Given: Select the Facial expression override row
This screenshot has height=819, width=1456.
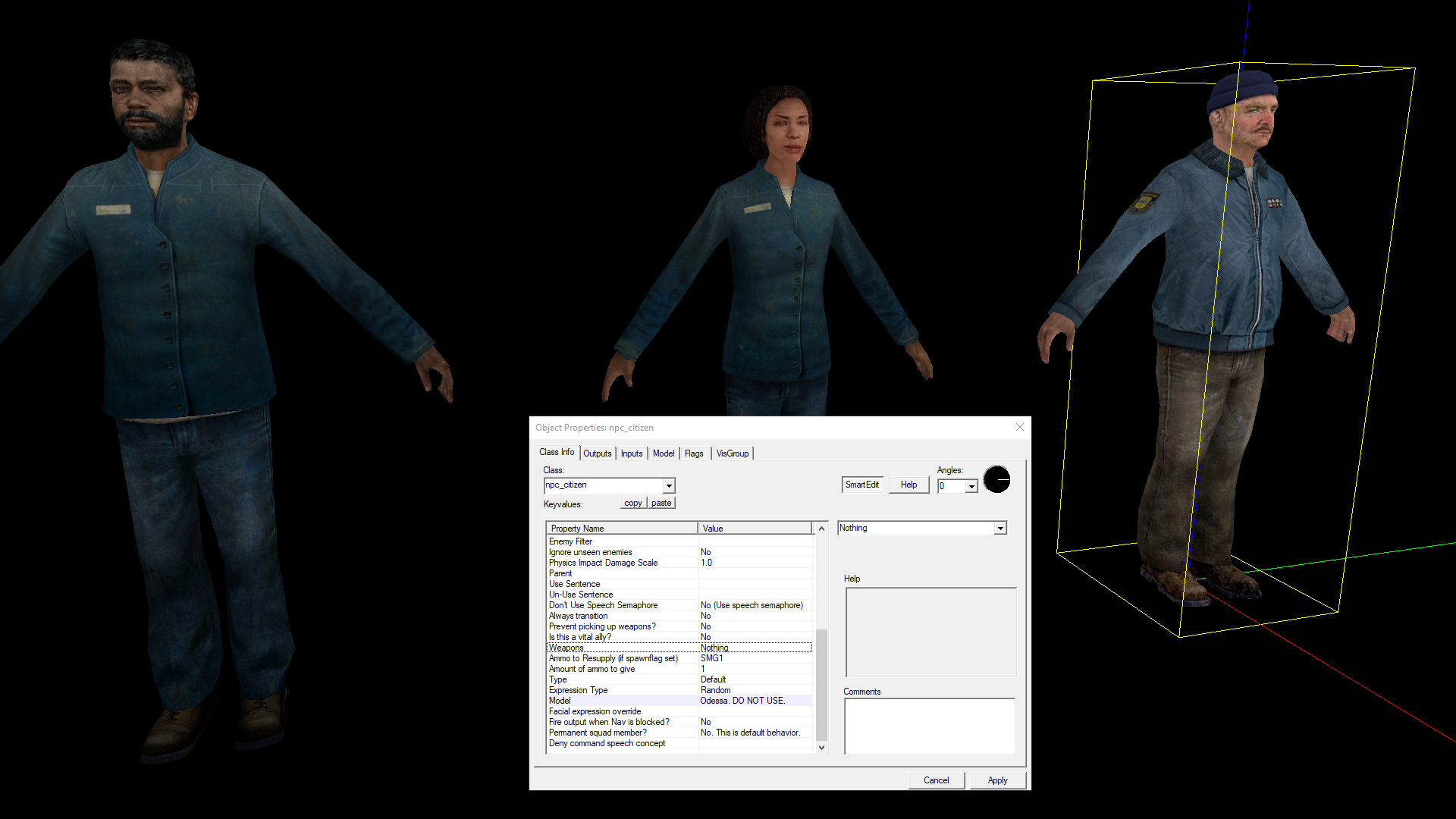Looking at the screenshot, I should (679, 711).
